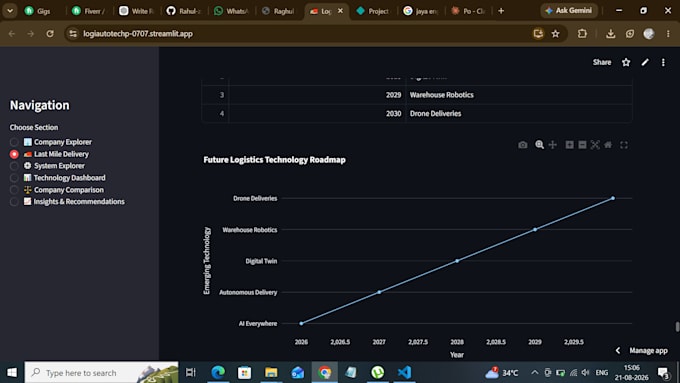The image size is (680, 383).
Task: Click the Drone Deliveries table cell
Action: coord(519,114)
